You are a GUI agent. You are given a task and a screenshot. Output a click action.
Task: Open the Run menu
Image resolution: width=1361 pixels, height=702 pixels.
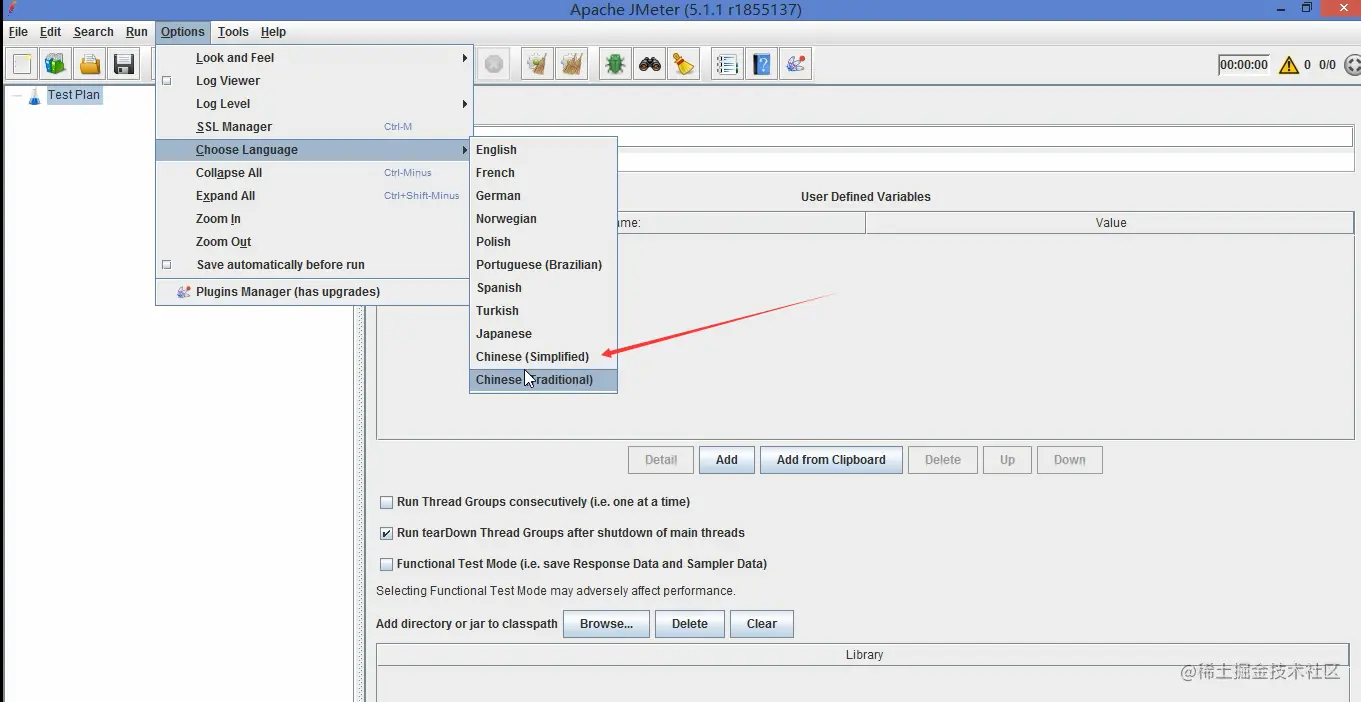(x=137, y=32)
